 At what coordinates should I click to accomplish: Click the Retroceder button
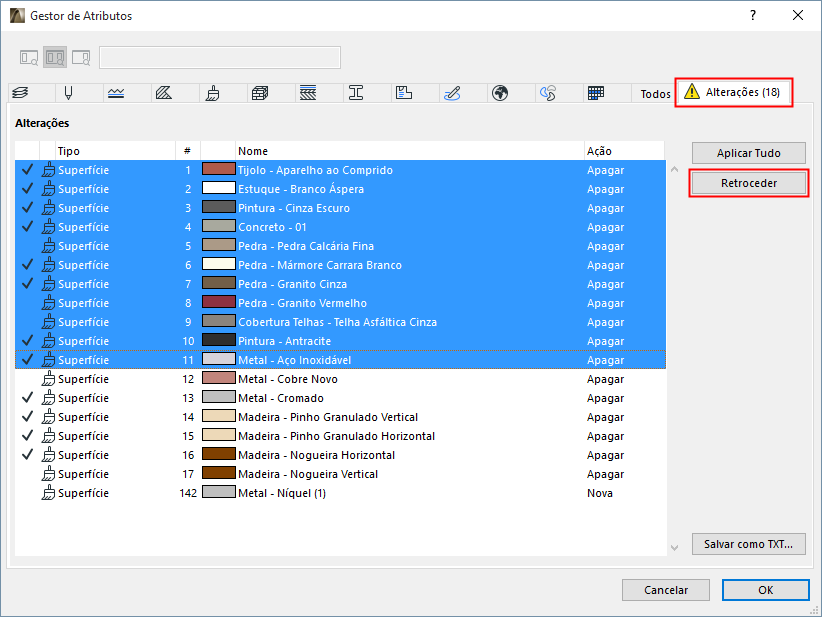pos(749,183)
